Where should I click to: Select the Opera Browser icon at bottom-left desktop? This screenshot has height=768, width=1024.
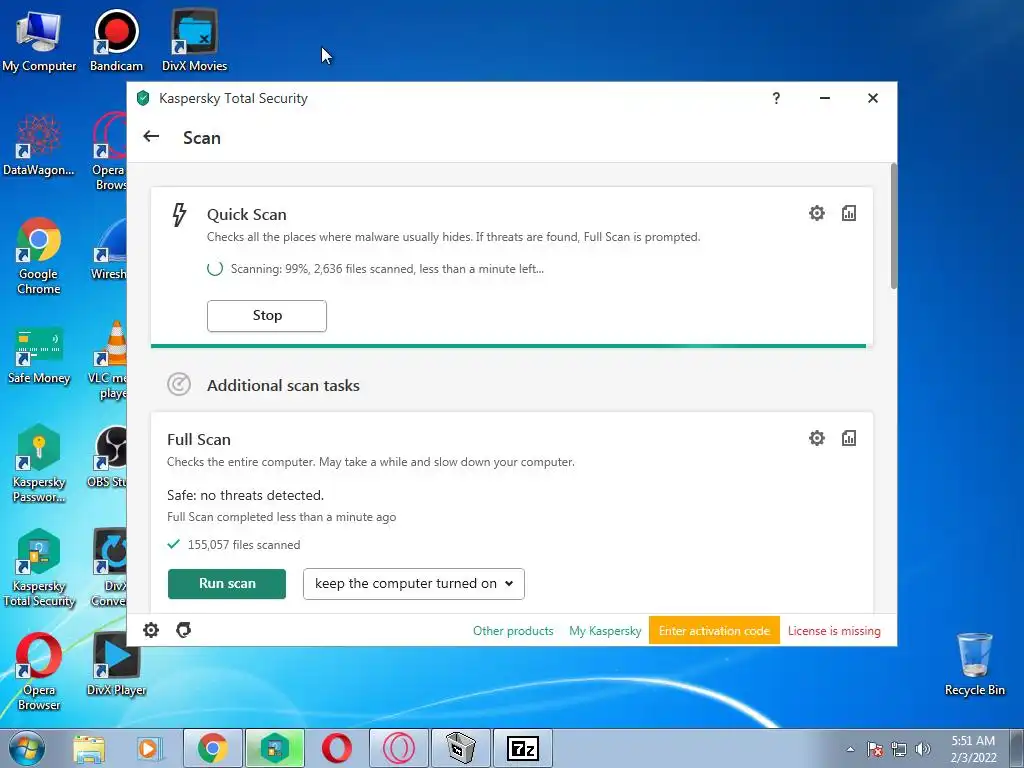point(39,671)
